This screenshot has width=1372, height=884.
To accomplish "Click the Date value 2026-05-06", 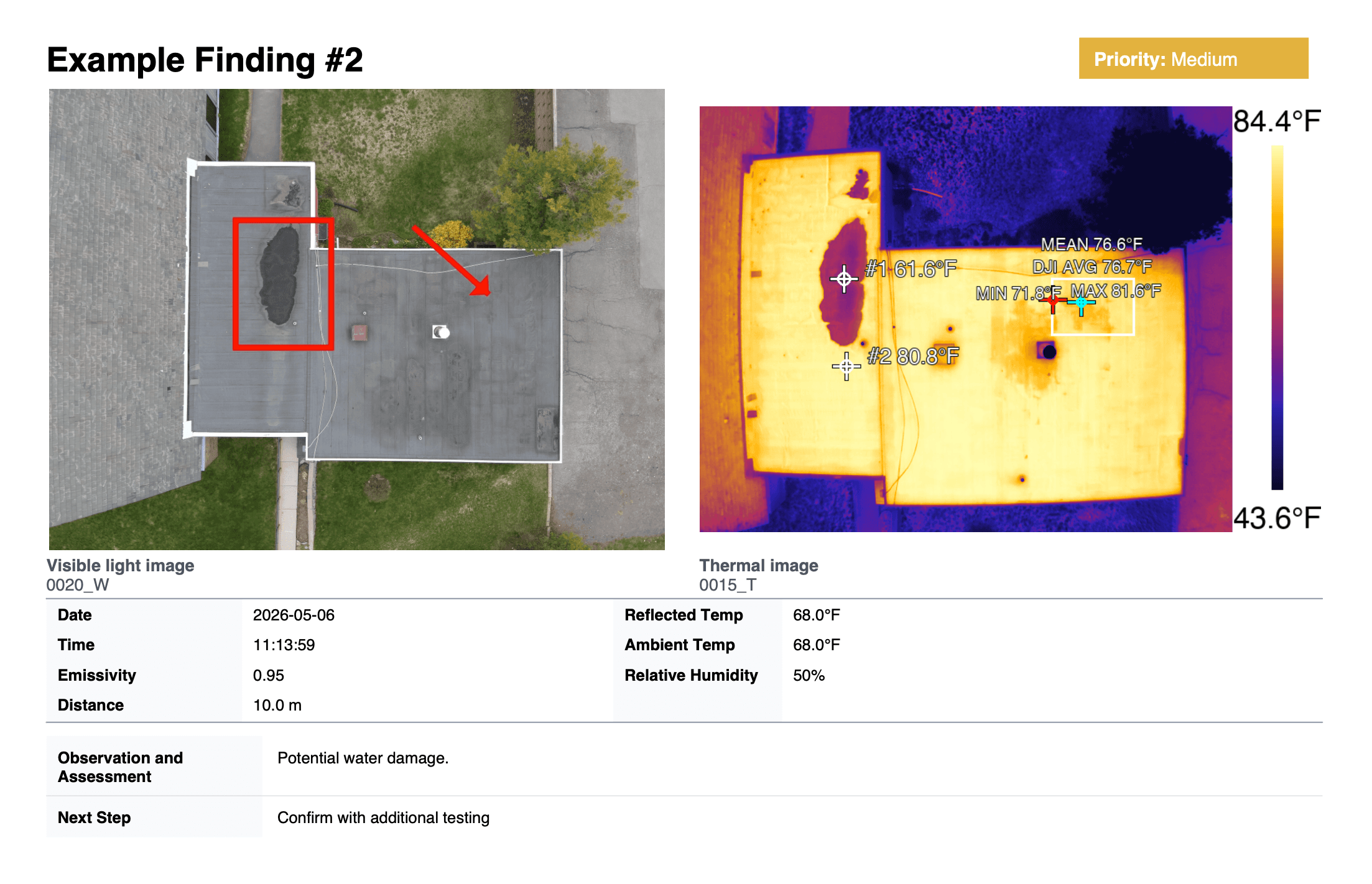I will (294, 615).
